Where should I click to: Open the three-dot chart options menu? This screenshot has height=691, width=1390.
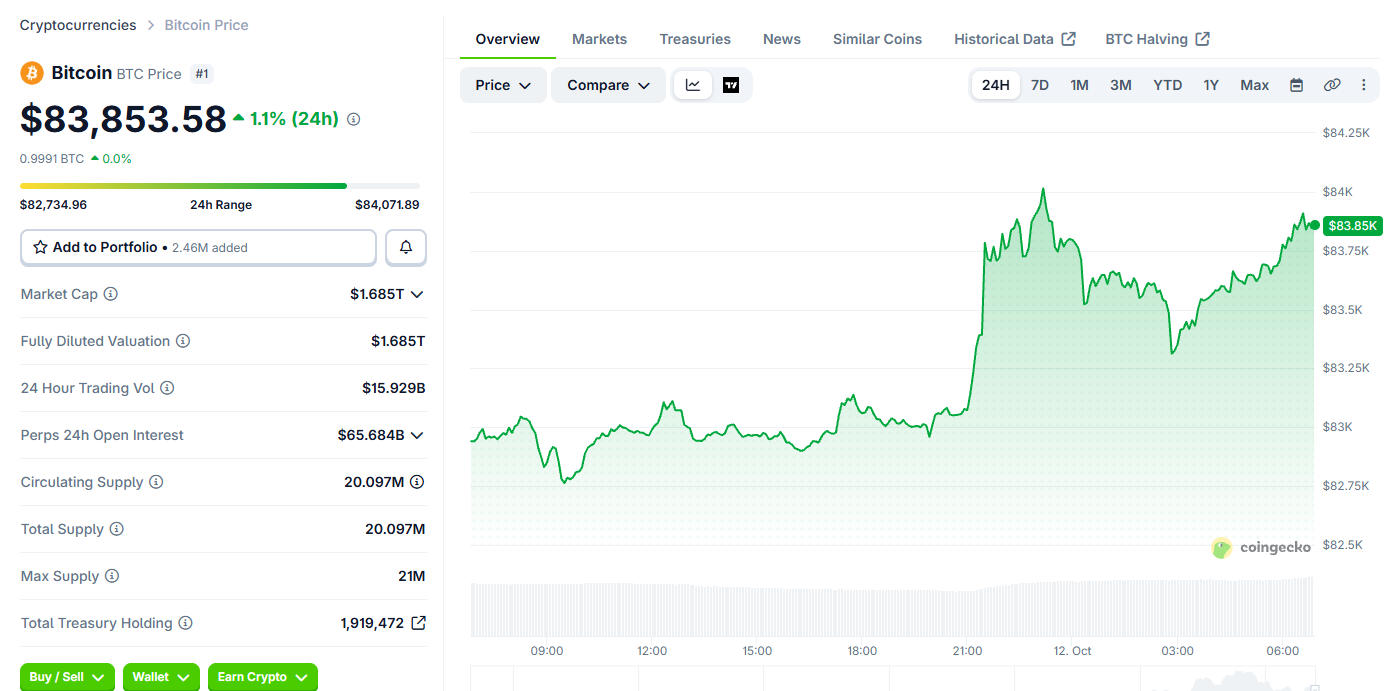tap(1364, 85)
